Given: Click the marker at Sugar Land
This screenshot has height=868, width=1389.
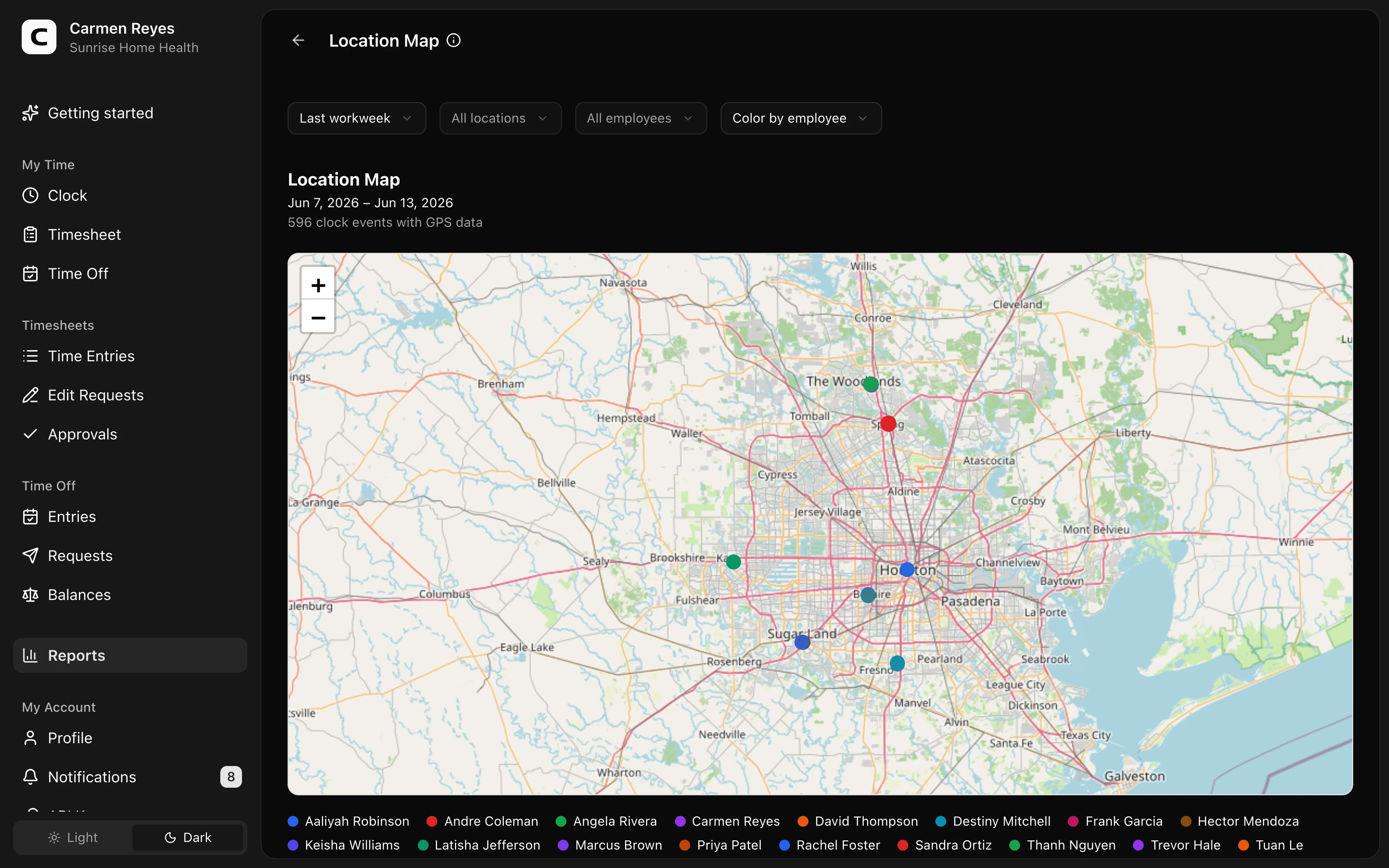Looking at the screenshot, I should (x=802, y=642).
